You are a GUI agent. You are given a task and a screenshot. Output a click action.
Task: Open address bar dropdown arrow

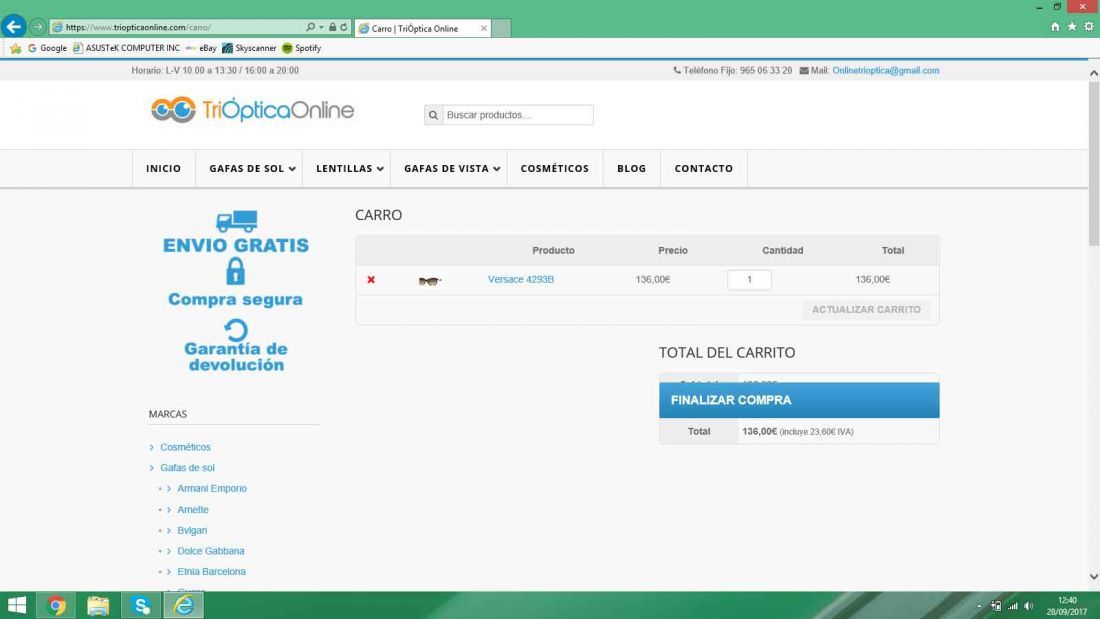321,27
